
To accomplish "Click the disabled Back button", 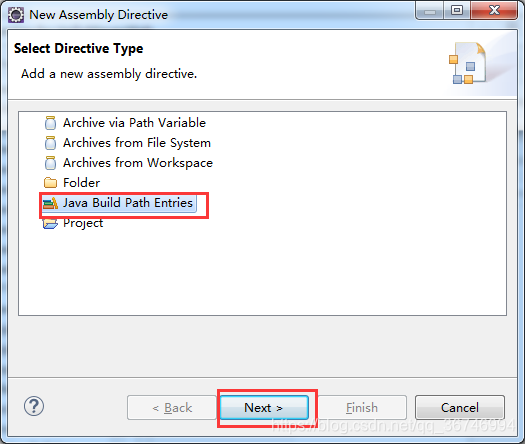I will click(x=172, y=408).
